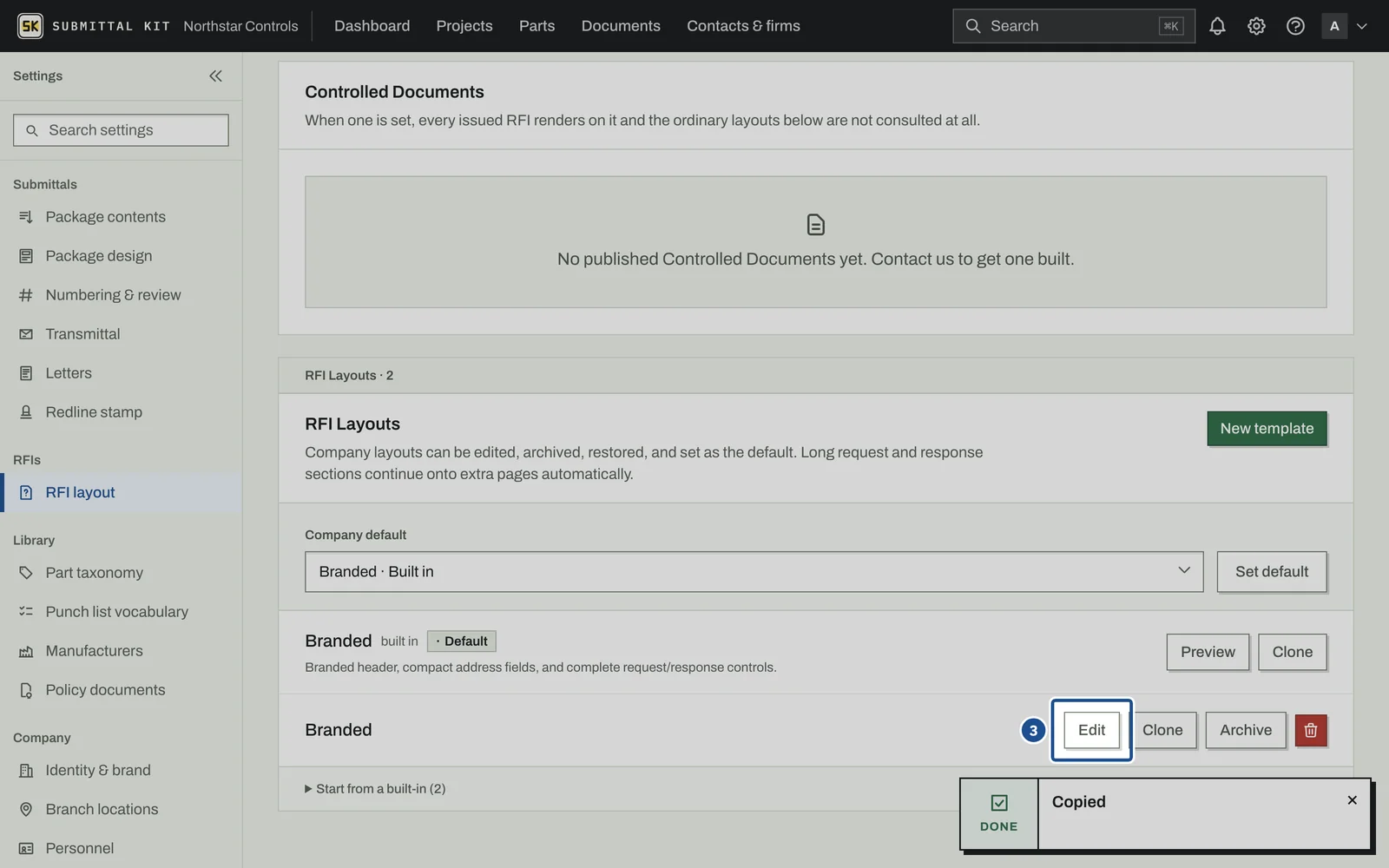Click the Transmittal envelope icon

click(26, 334)
